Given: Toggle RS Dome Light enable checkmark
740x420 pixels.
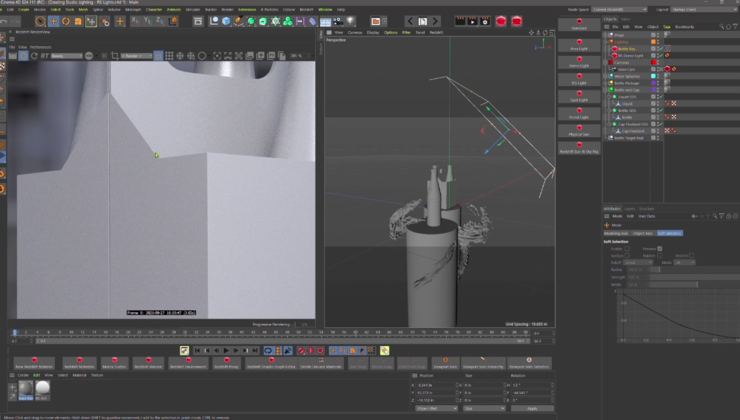Looking at the screenshot, I should tap(662, 56).
